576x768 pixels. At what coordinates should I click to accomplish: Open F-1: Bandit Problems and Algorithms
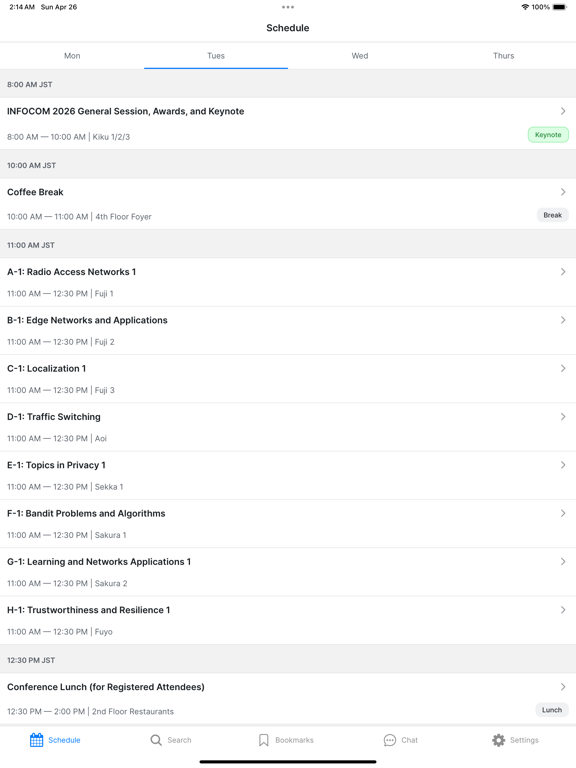288,524
